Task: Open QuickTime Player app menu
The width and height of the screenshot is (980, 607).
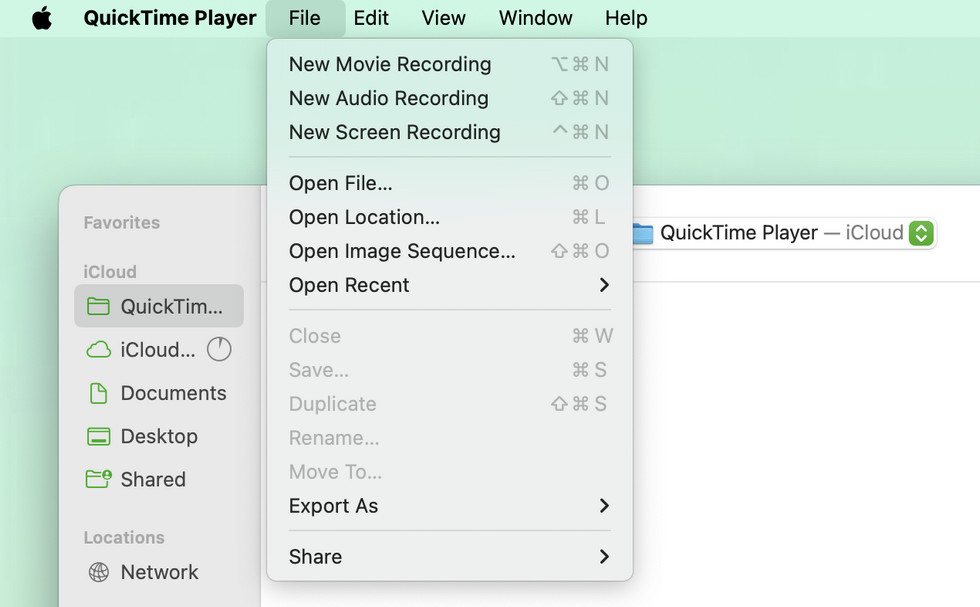Action: (170, 18)
